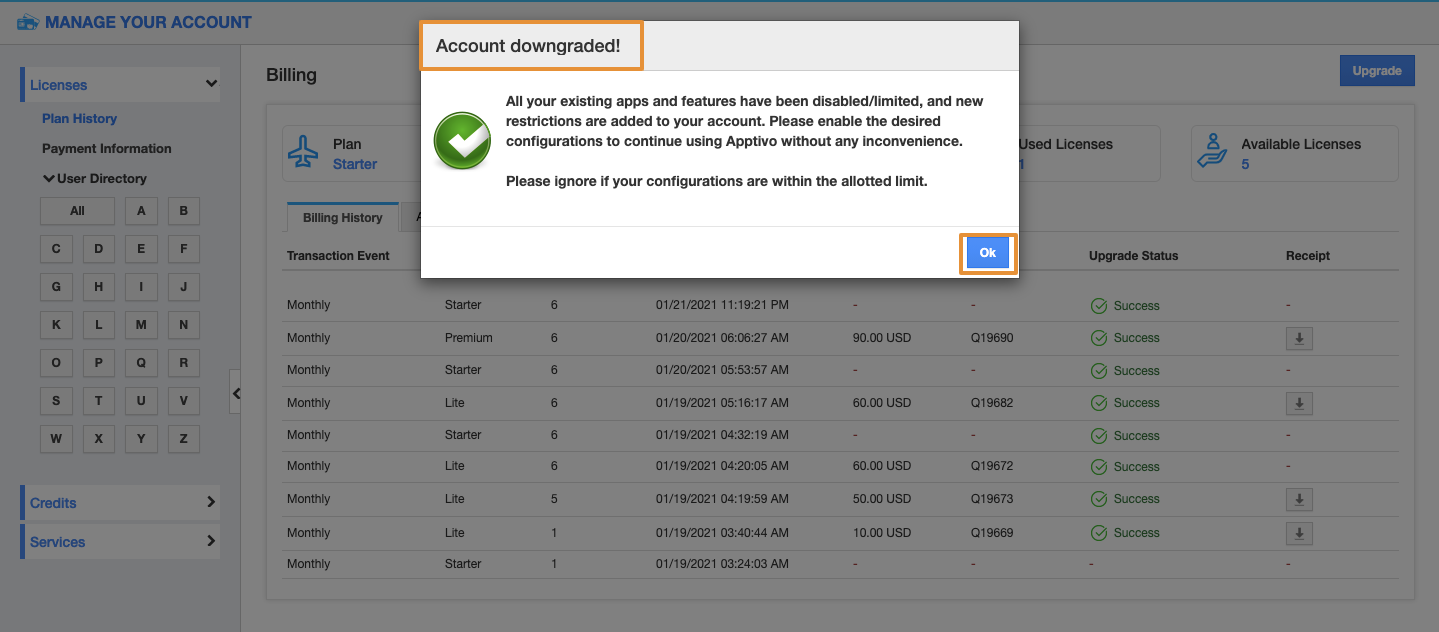Click the Available Licenses hand icon
The image size is (1439, 632).
[1213, 153]
